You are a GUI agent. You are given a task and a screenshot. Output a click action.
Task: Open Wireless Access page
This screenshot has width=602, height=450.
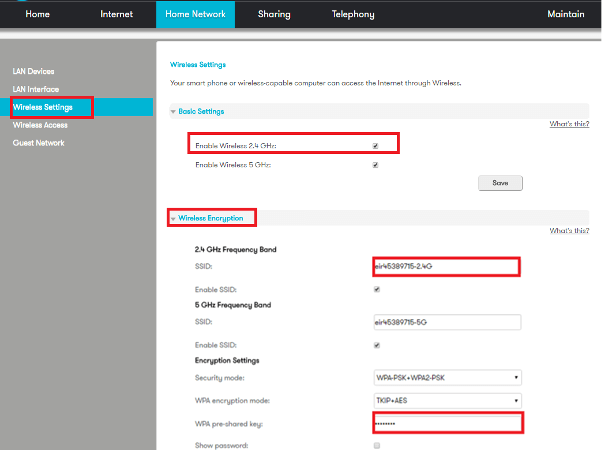(40, 125)
